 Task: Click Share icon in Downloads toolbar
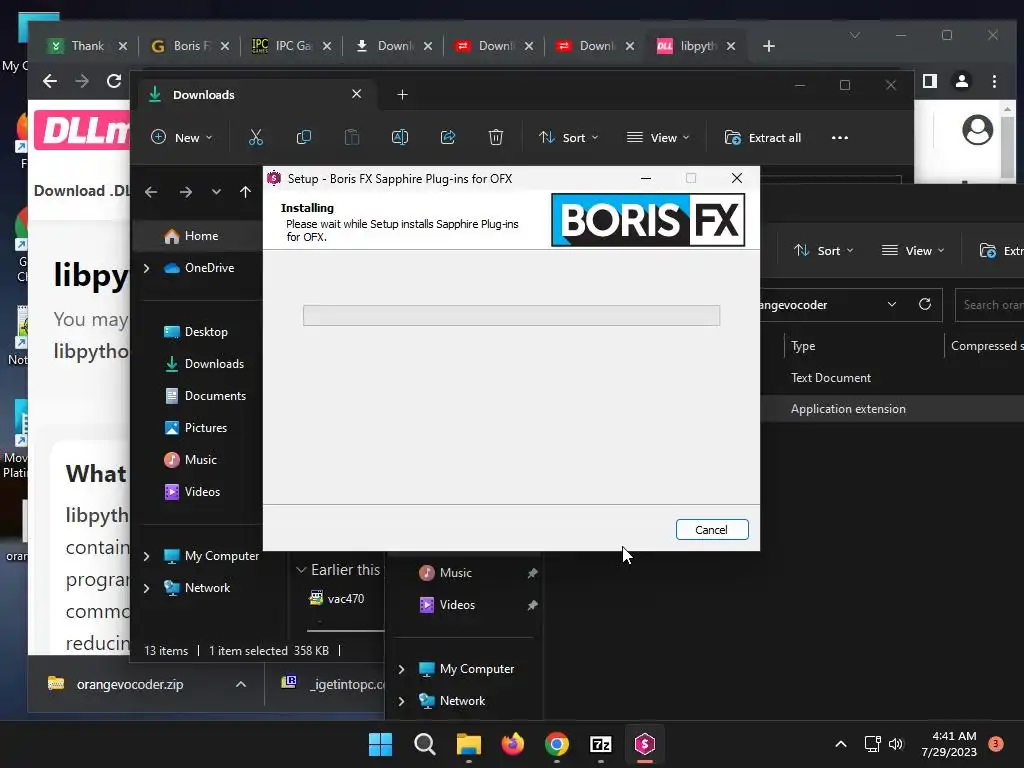[448, 137]
